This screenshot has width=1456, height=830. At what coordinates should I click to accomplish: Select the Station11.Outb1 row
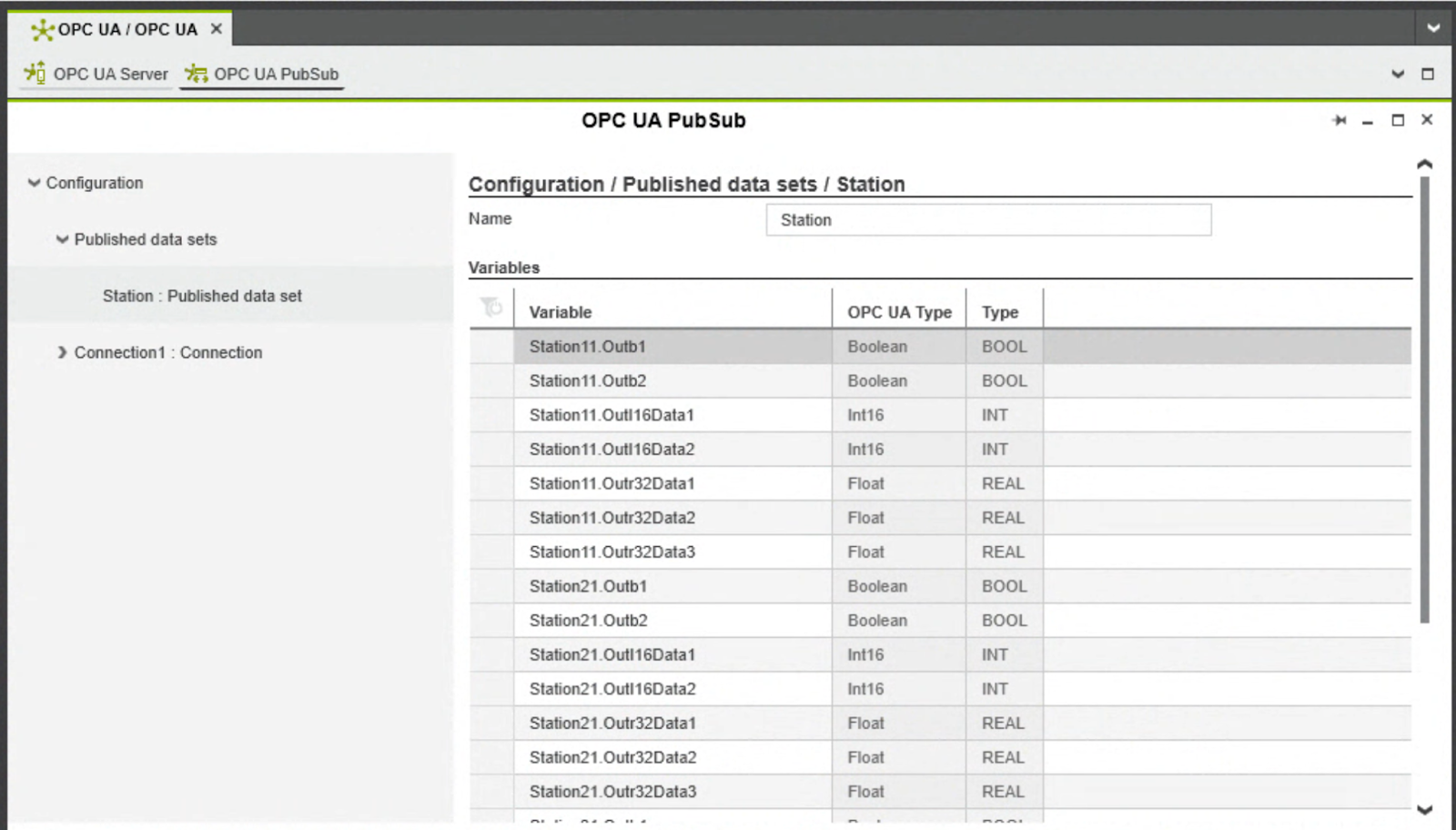[x=940, y=347]
